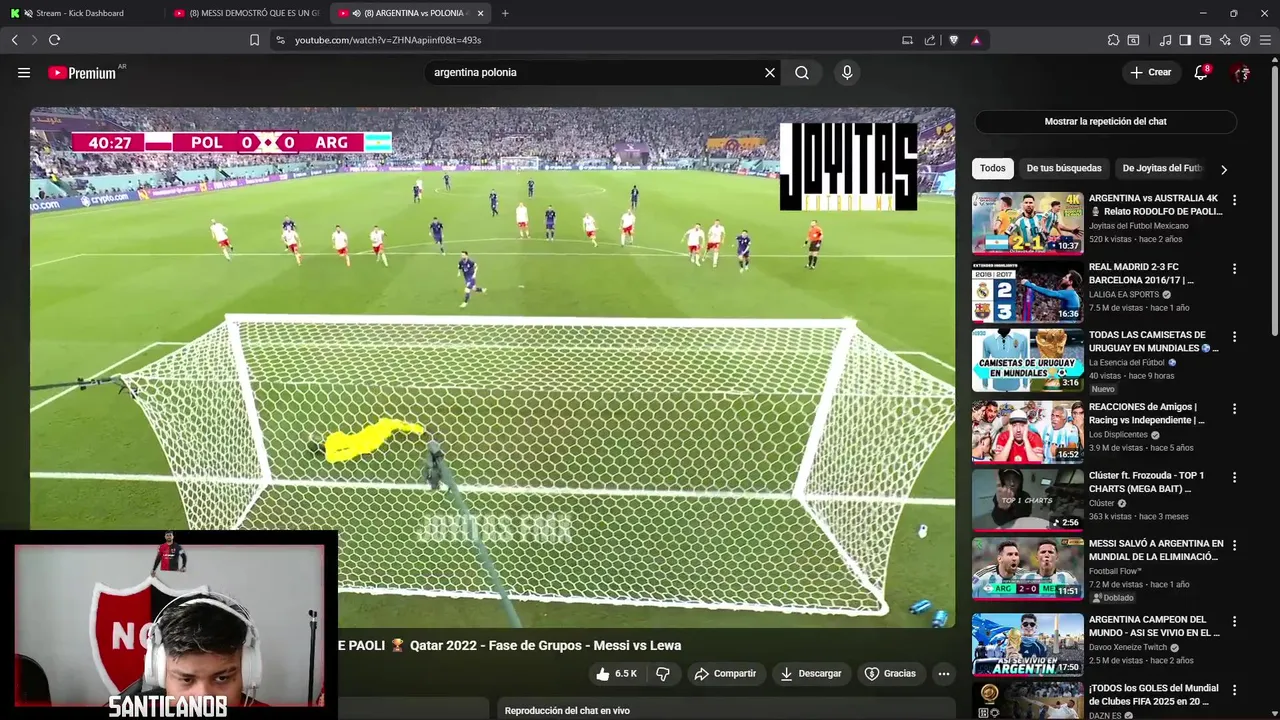Open Leo AI sparkle icon
The height and width of the screenshot is (720, 1280).
pos(1225,40)
